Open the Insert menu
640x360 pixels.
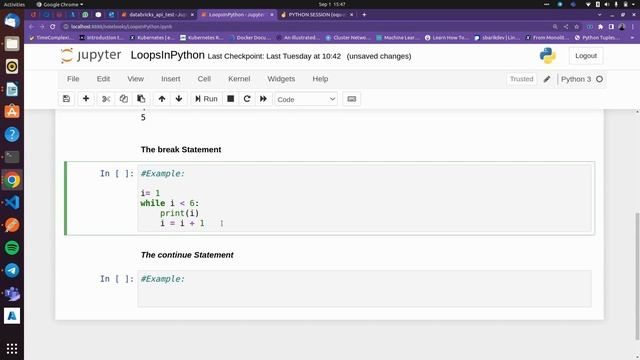pos(171,79)
